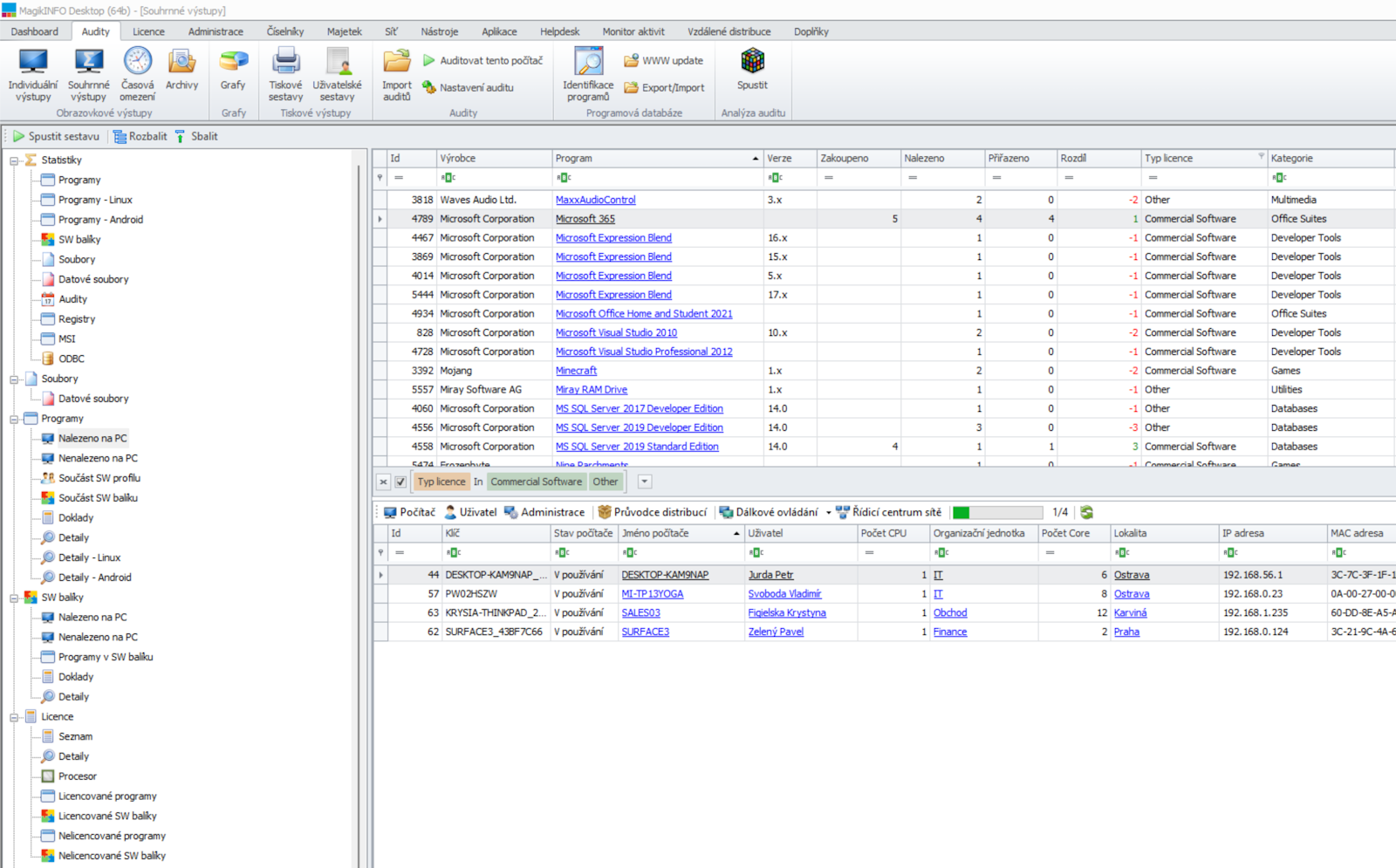This screenshot has height=868, width=1396.
Task: Click WWW update
Action: point(663,60)
